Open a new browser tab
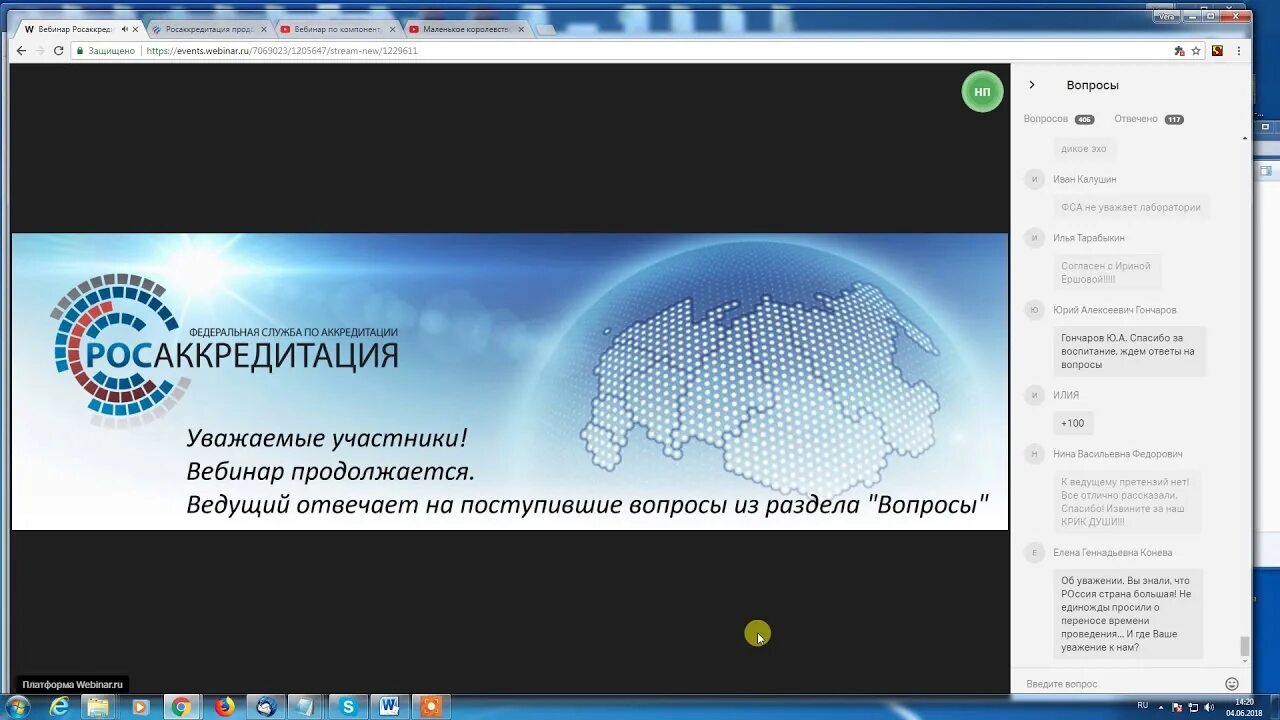The image size is (1280, 720). coord(546,29)
